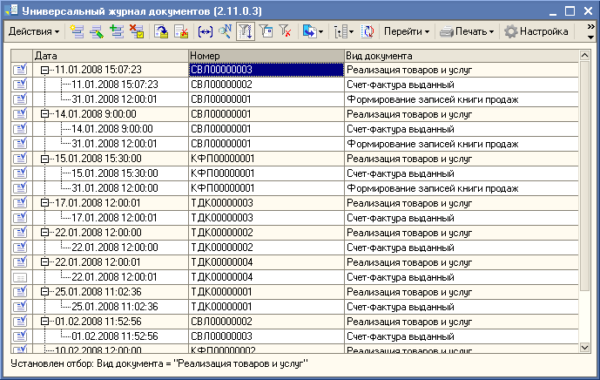Collapse the 22.01.2008 12:00:01 Реализация node

[45, 262]
